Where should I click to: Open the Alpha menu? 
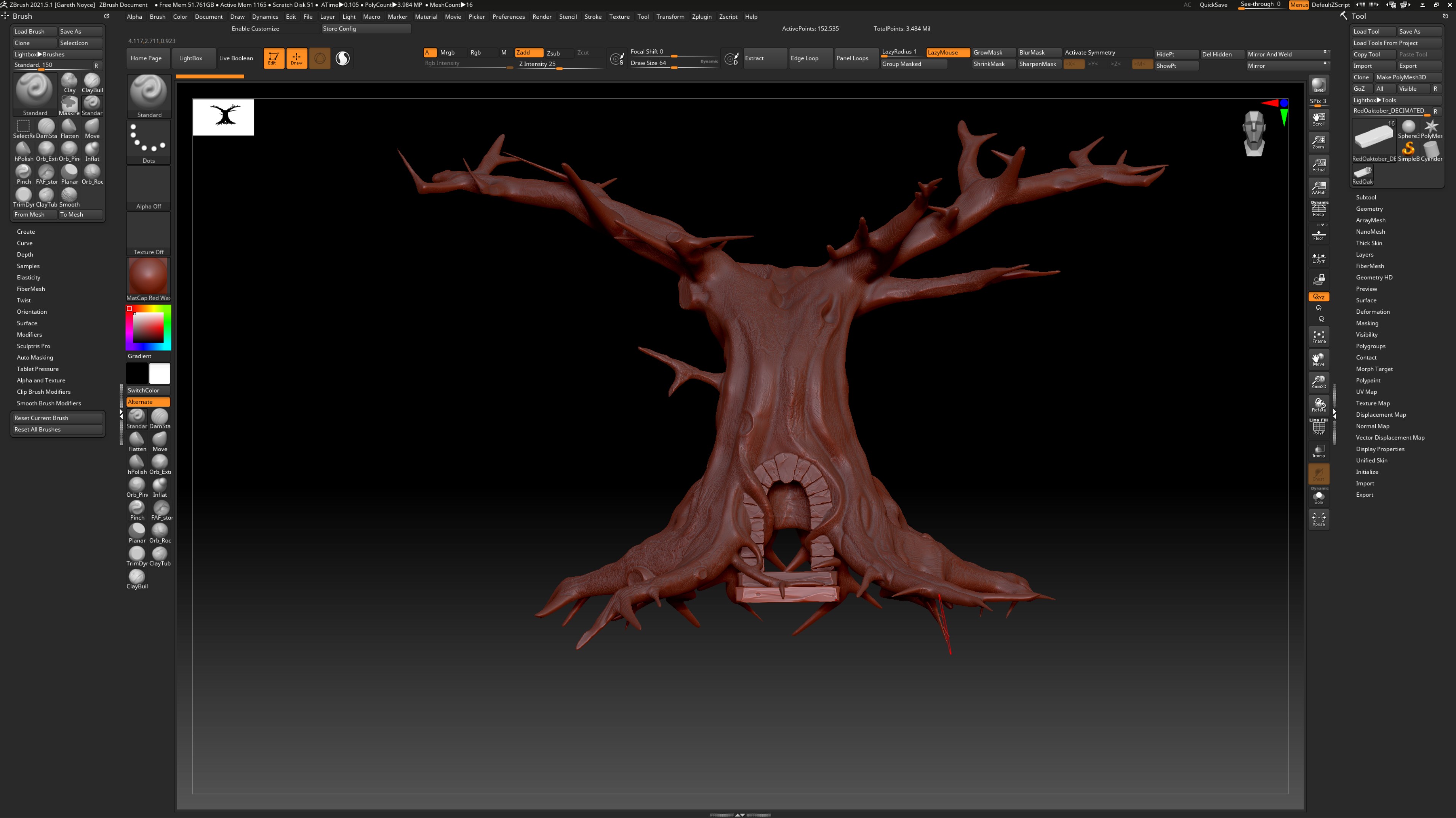(134, 17)
